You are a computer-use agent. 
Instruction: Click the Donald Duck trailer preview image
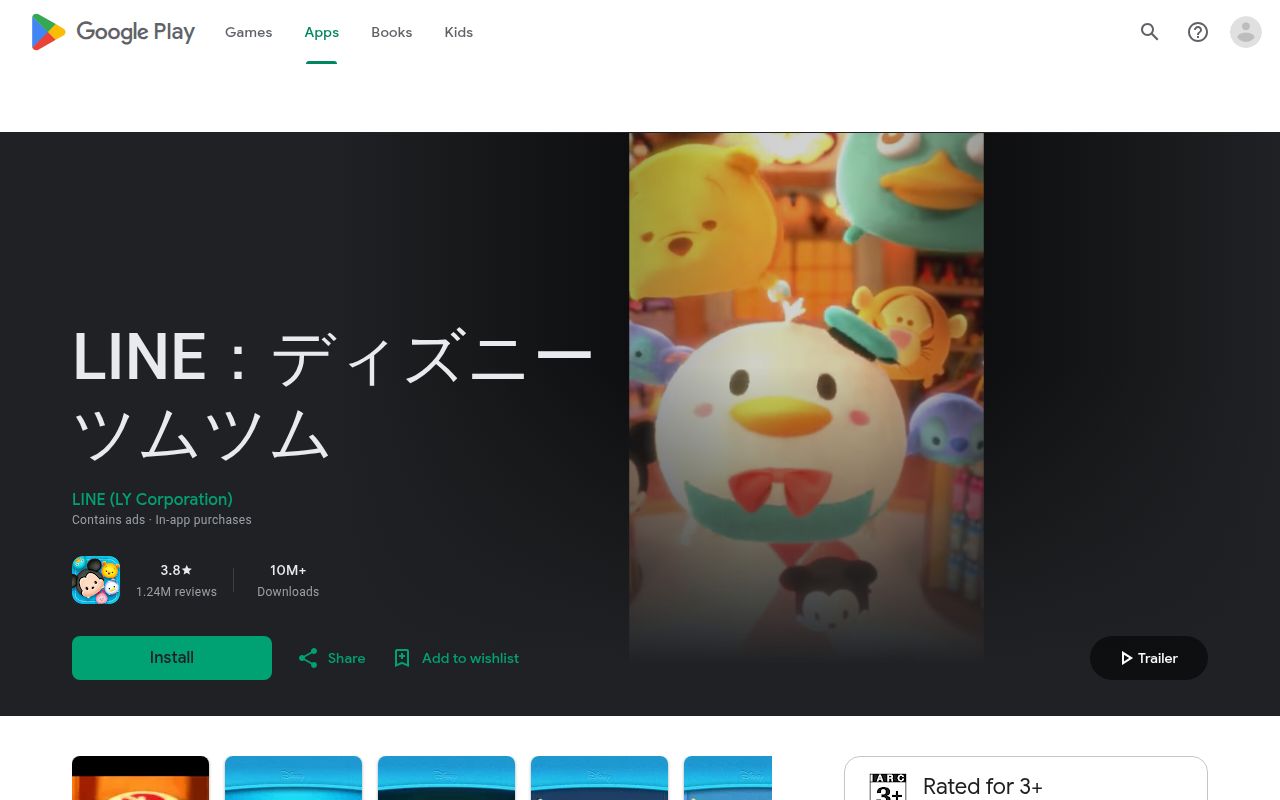coord(806,395)
